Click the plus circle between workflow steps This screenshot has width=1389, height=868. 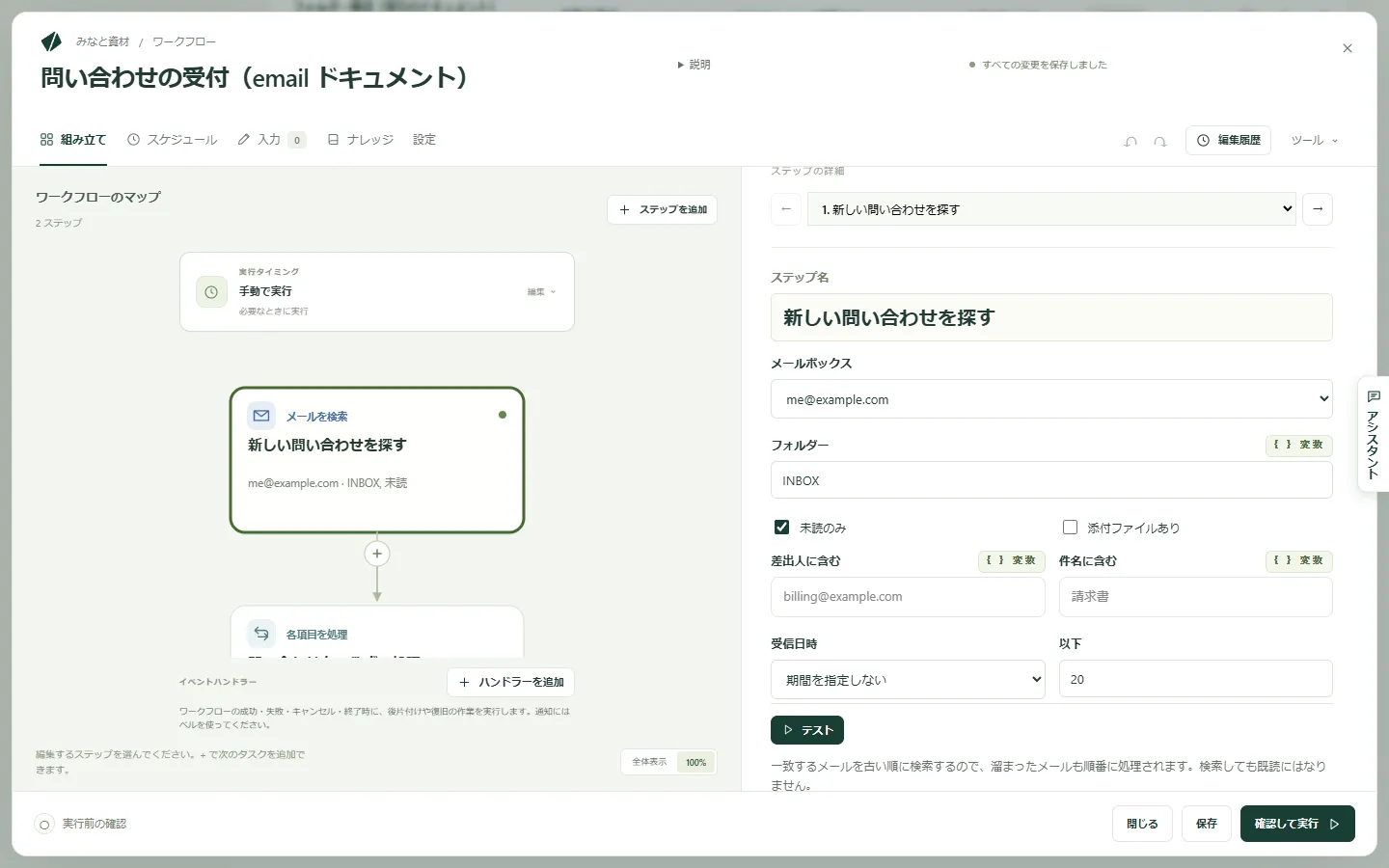[377, 554]
